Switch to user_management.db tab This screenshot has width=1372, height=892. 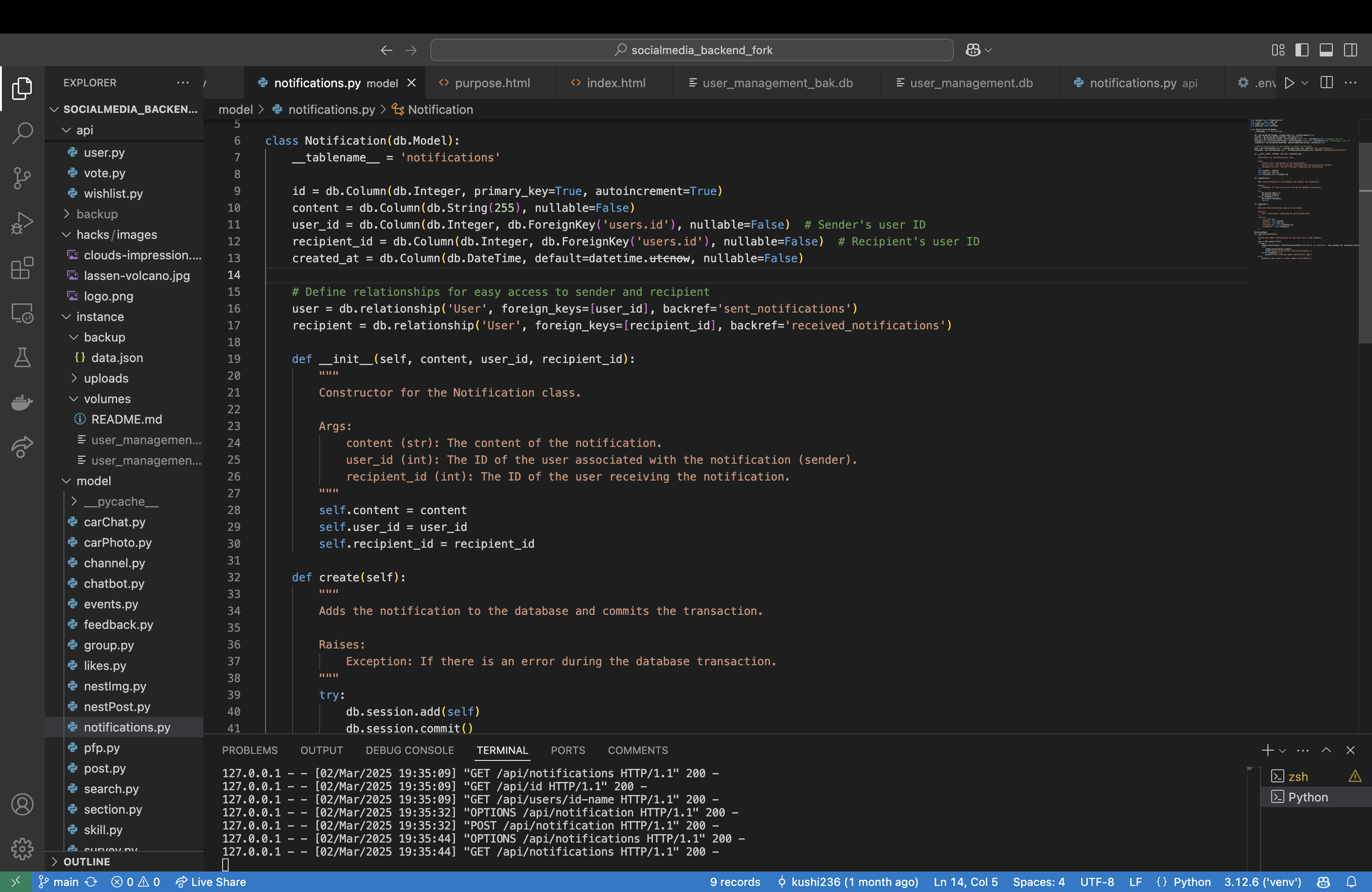970,83
